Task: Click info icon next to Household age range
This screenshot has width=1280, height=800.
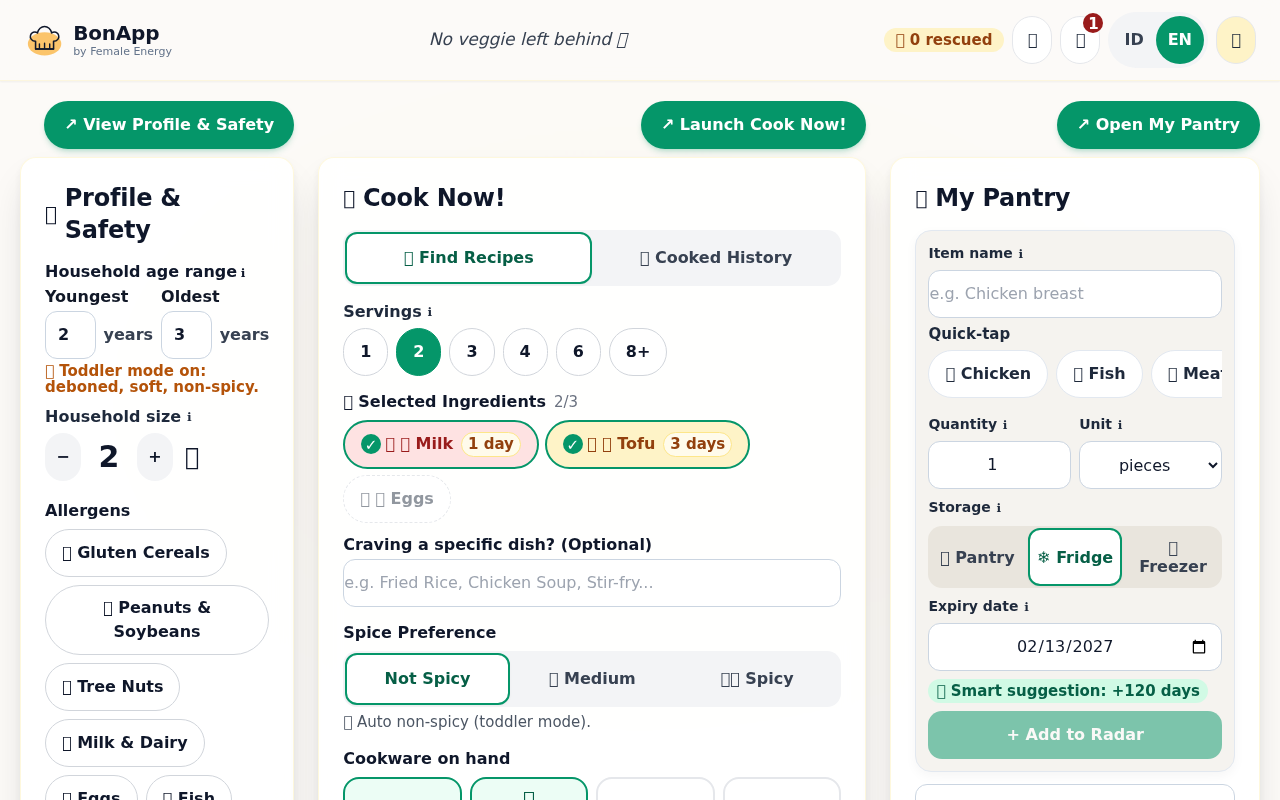Action: 243,272
